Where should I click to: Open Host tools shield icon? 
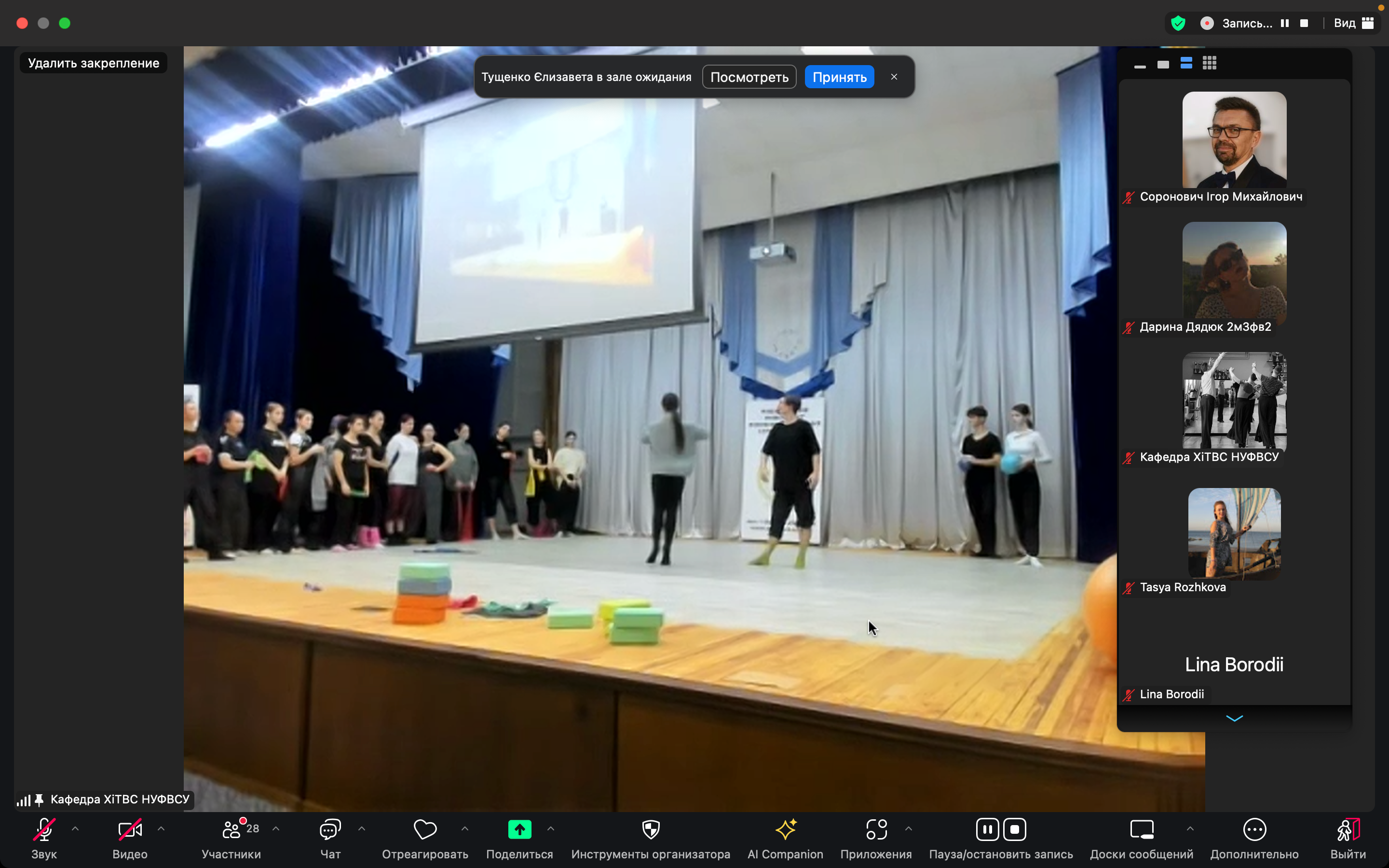[650, 829]
